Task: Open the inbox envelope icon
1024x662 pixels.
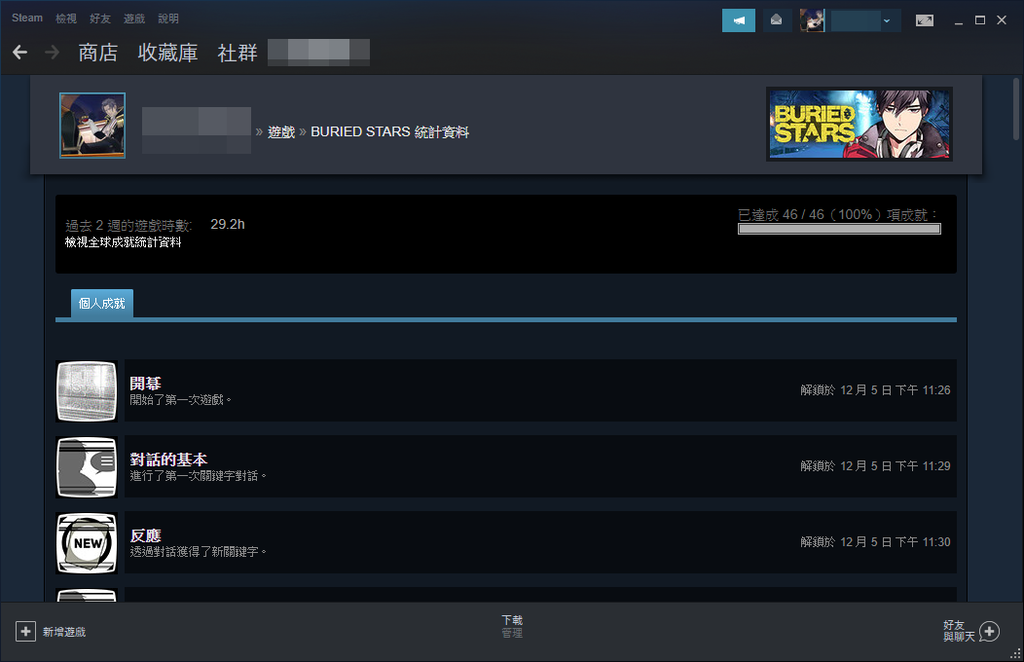Action: coord(776,20)
